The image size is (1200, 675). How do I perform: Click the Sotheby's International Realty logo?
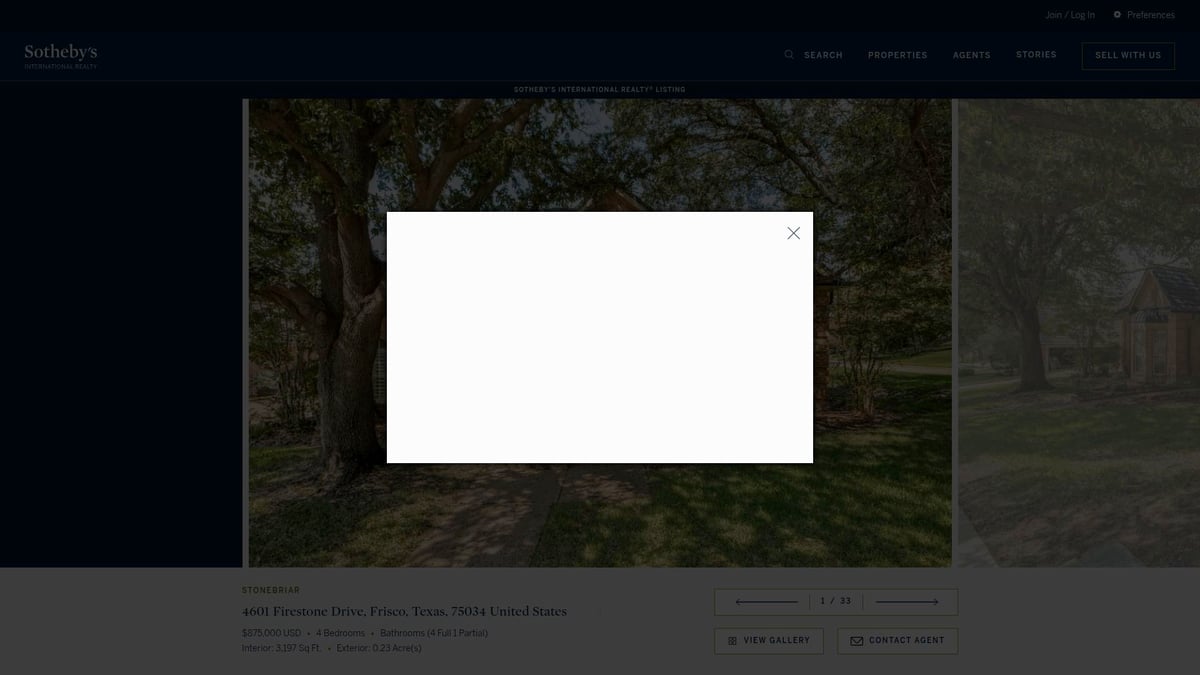[x=61, y=55]
